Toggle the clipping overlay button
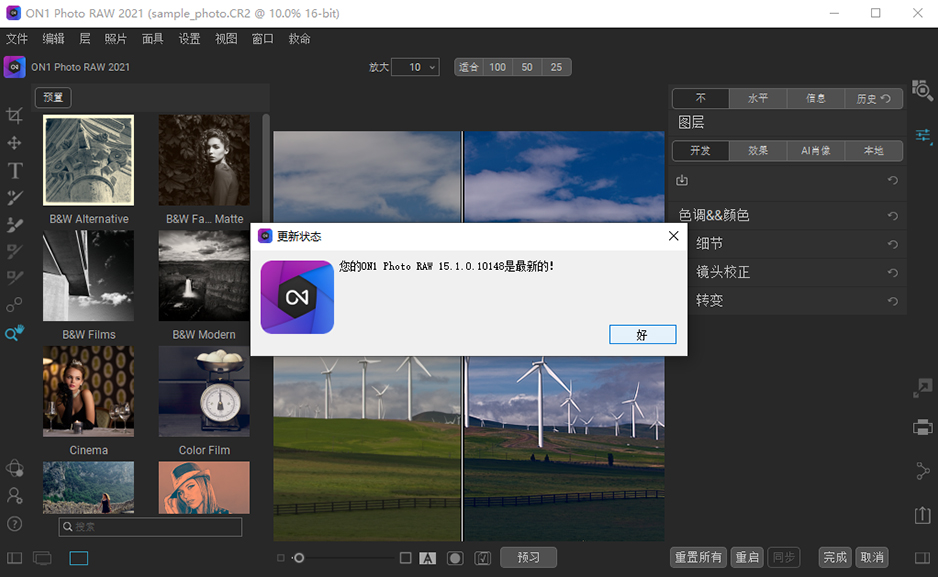The height and width of the screenshot is (577, 938). [483, 558]
